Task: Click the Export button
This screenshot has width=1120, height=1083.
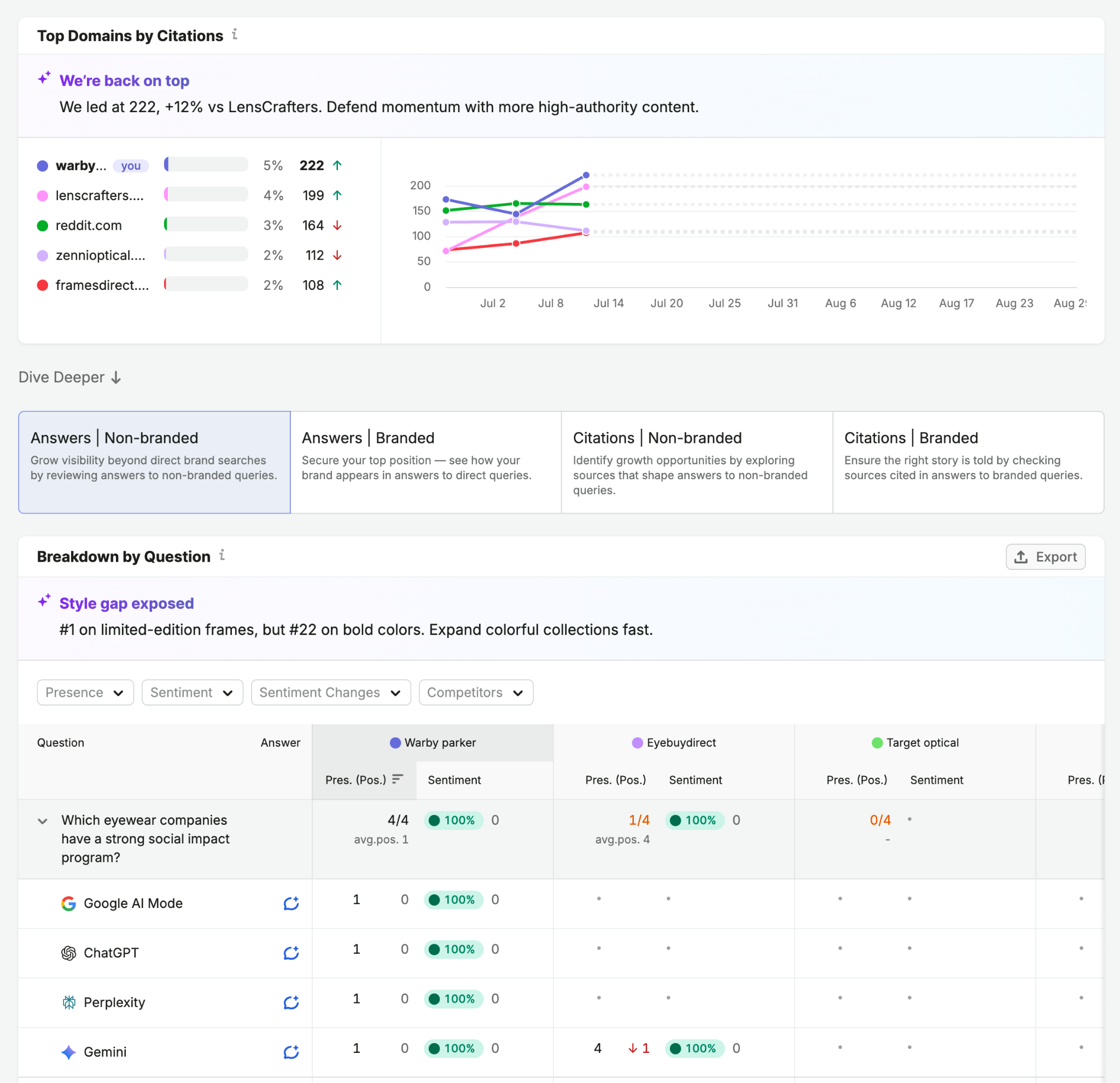Action: pos(1045,557)
